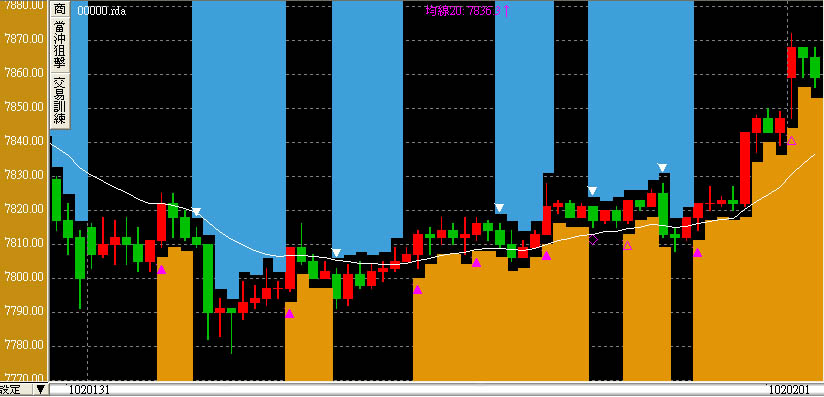The image size is (824, 397).
Task: Select the lowest magenta triangle near 7790
Action: coord(289,313)
